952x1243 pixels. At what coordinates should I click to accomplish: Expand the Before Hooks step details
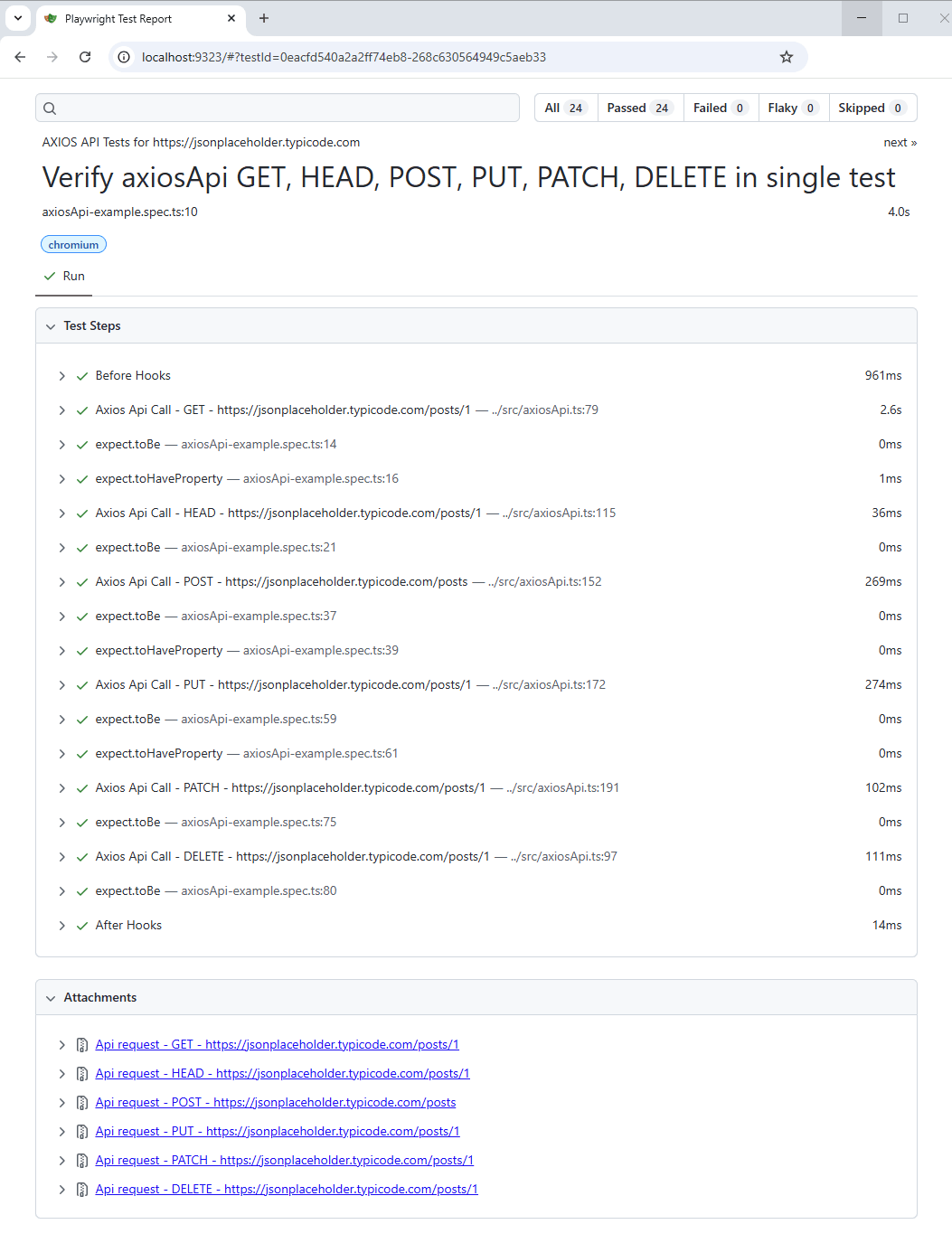[x=61, y=375]
